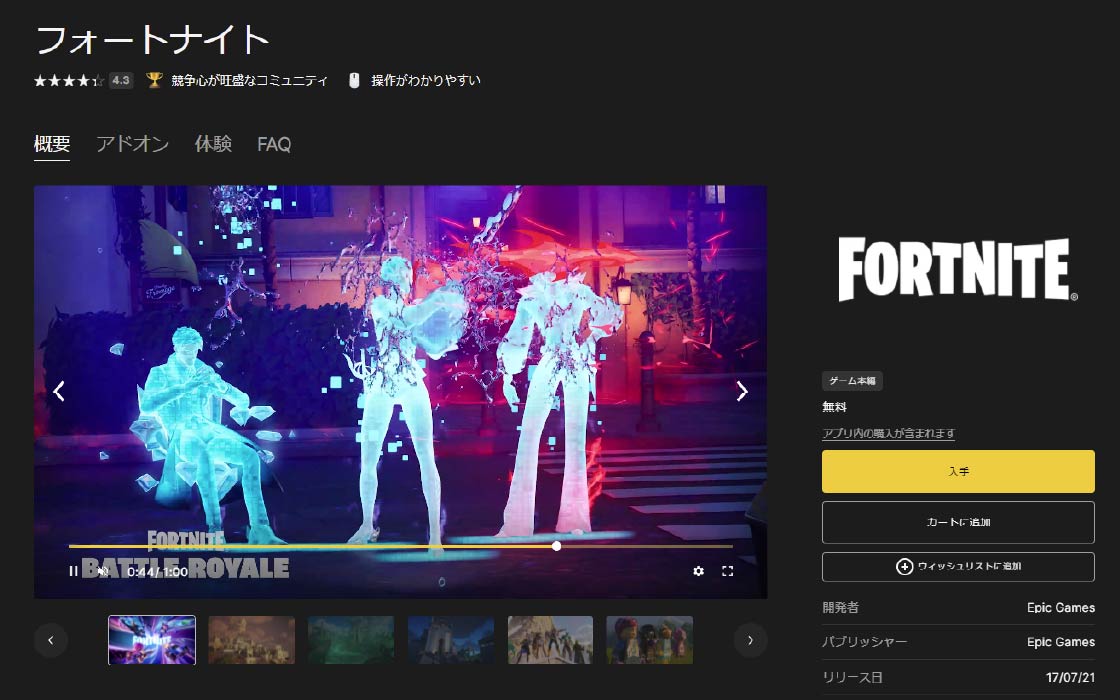Select the brown desert-toned thumbnail
This screenshot has height=700, width=1120.
click(x=251, y=640)
